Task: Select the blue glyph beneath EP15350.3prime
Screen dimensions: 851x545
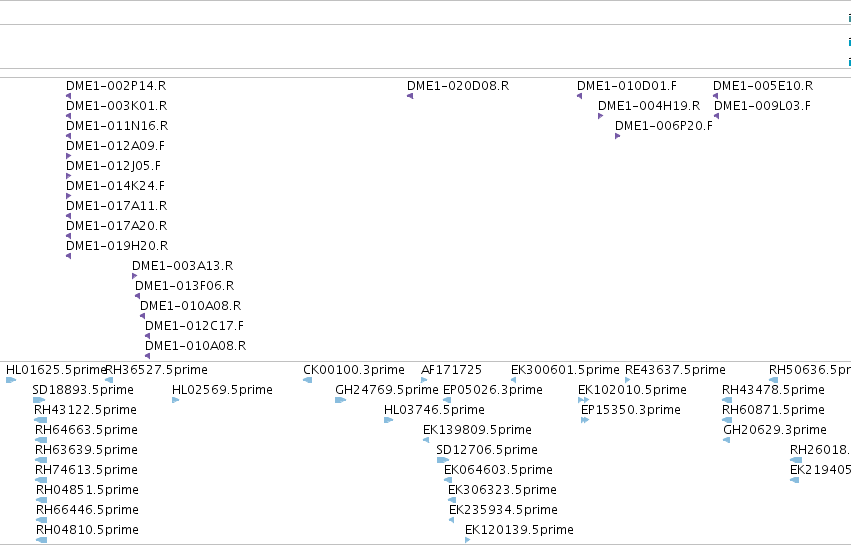Action: point(585,420)
